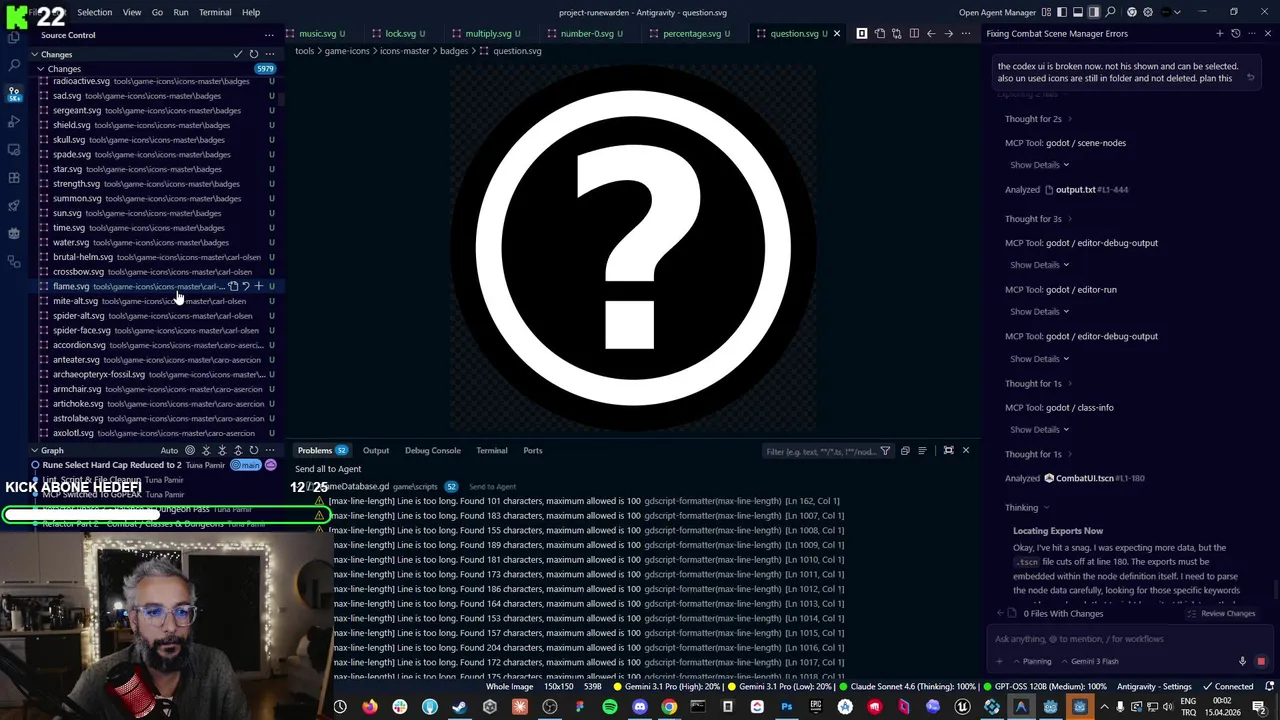
Task: Show Details for godot / editor-run tool
Action: (1039, 312)
